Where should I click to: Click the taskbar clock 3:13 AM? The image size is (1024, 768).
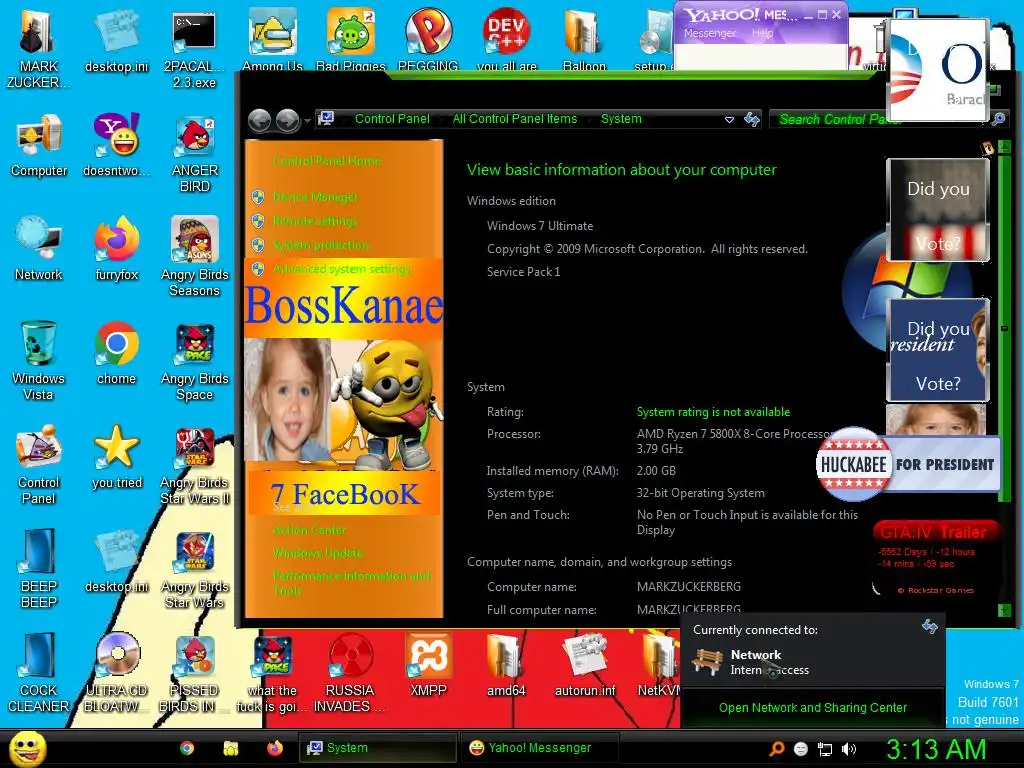935,749
